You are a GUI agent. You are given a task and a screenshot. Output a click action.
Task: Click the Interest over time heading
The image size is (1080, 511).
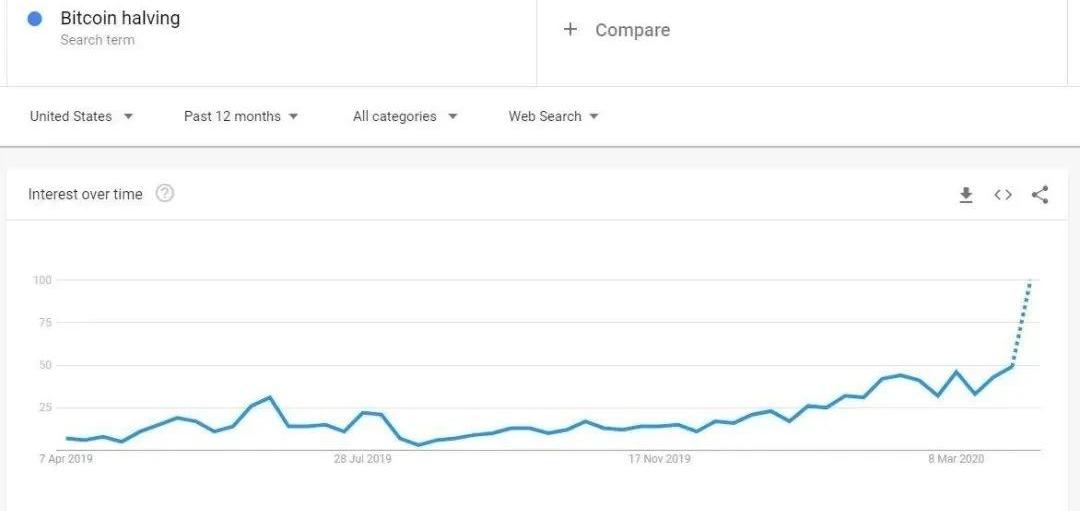pos(85,194)
